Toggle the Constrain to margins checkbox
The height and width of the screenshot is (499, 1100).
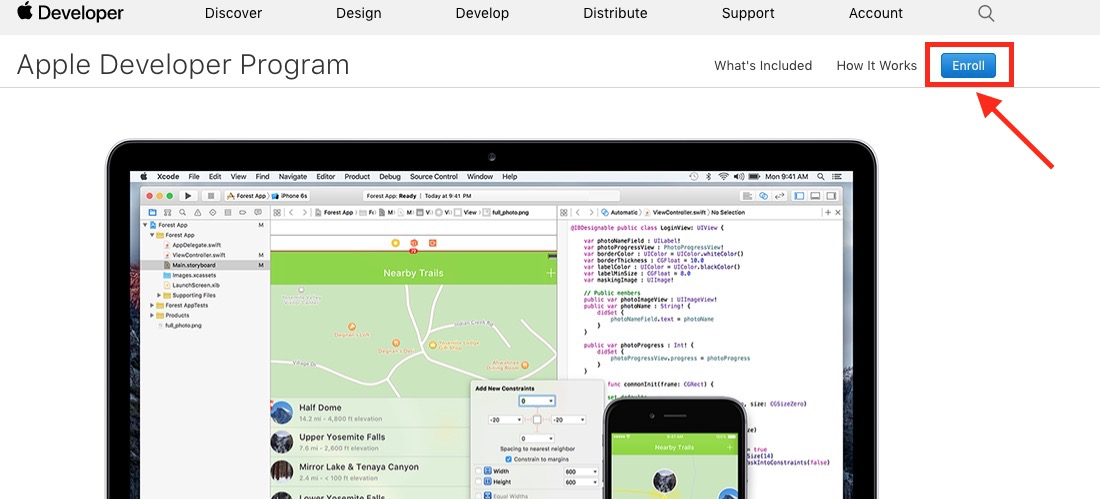(x=509, y=459)
